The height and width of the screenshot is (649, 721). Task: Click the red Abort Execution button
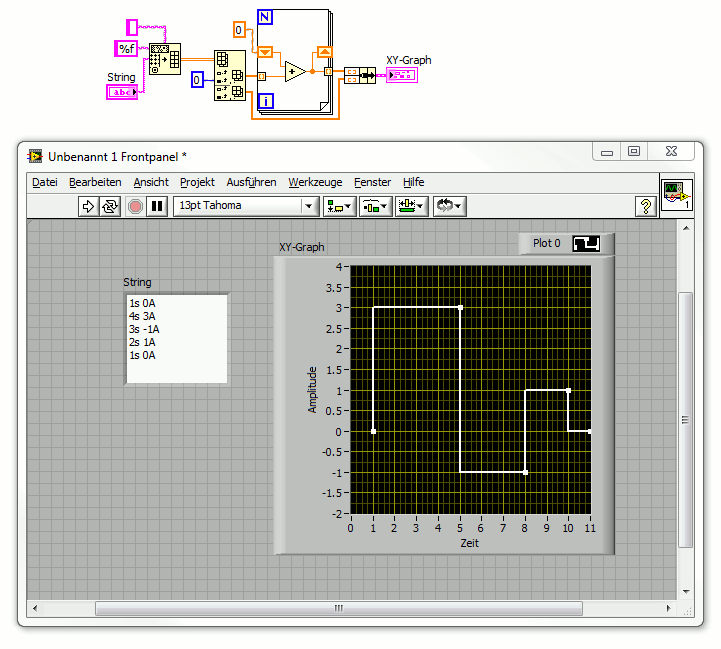135,206
